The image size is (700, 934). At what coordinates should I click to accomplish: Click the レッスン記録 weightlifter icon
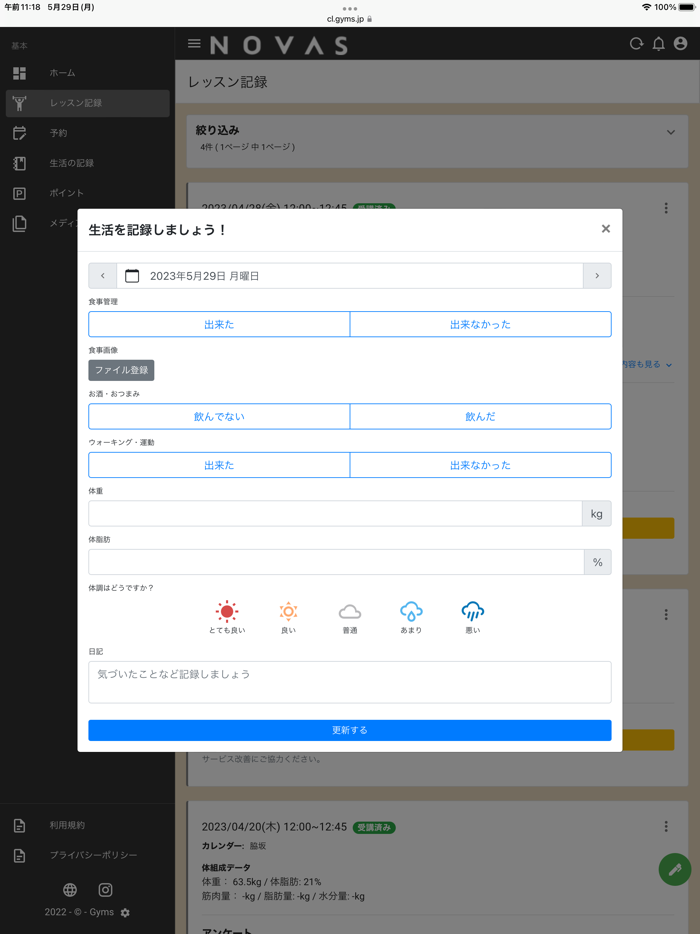[20, 103]
